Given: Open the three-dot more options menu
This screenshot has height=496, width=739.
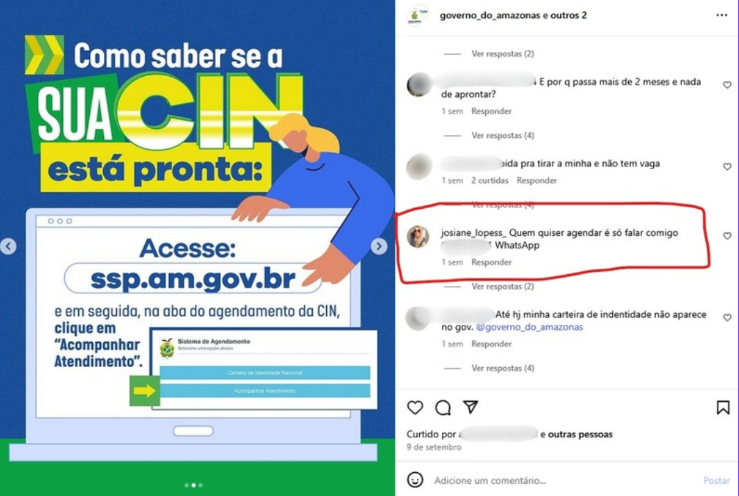Looking at the screenshot, I should coord(722,15).
